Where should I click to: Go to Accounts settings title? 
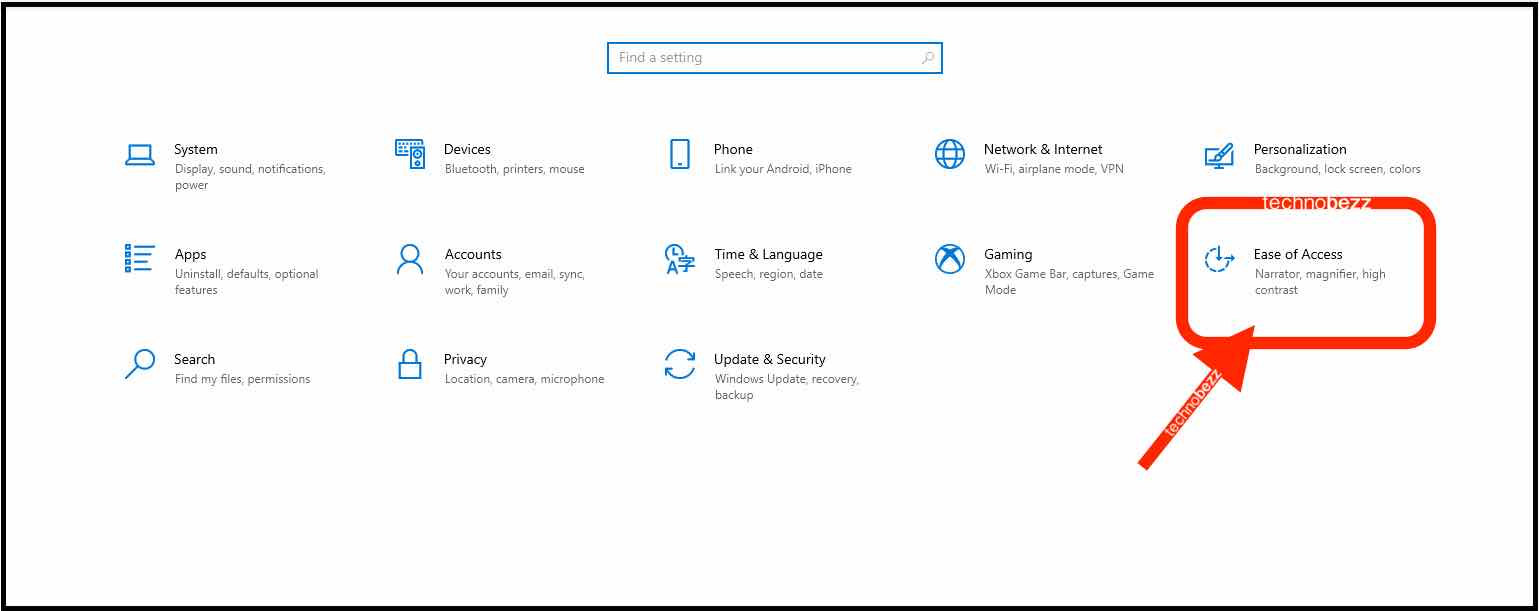click(x=473, y=254)
